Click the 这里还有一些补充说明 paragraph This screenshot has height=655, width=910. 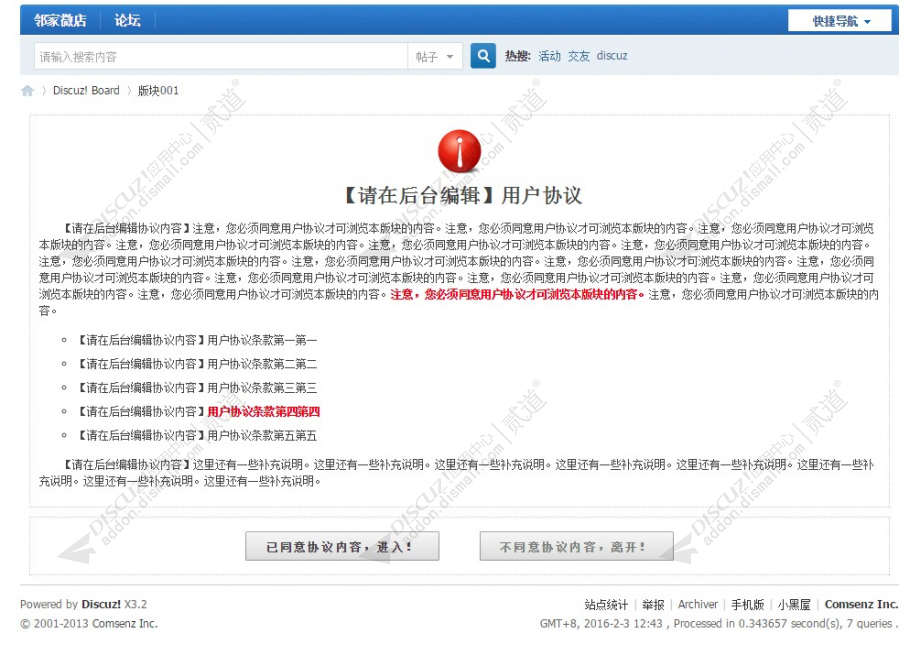pos(459,472)
